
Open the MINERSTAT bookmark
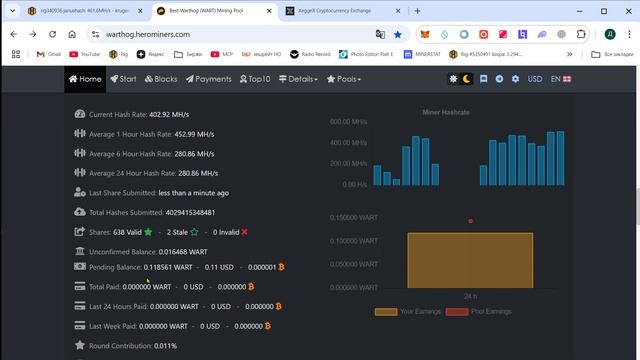422,54
